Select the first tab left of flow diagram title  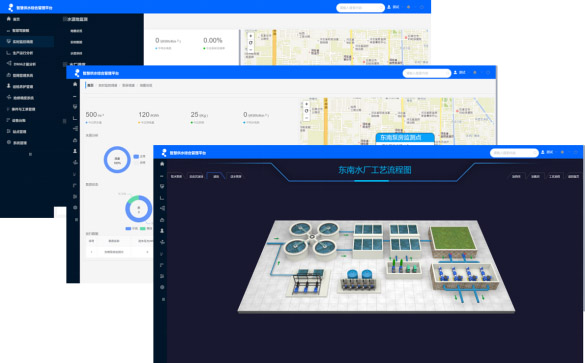click(x=176, y=176)
